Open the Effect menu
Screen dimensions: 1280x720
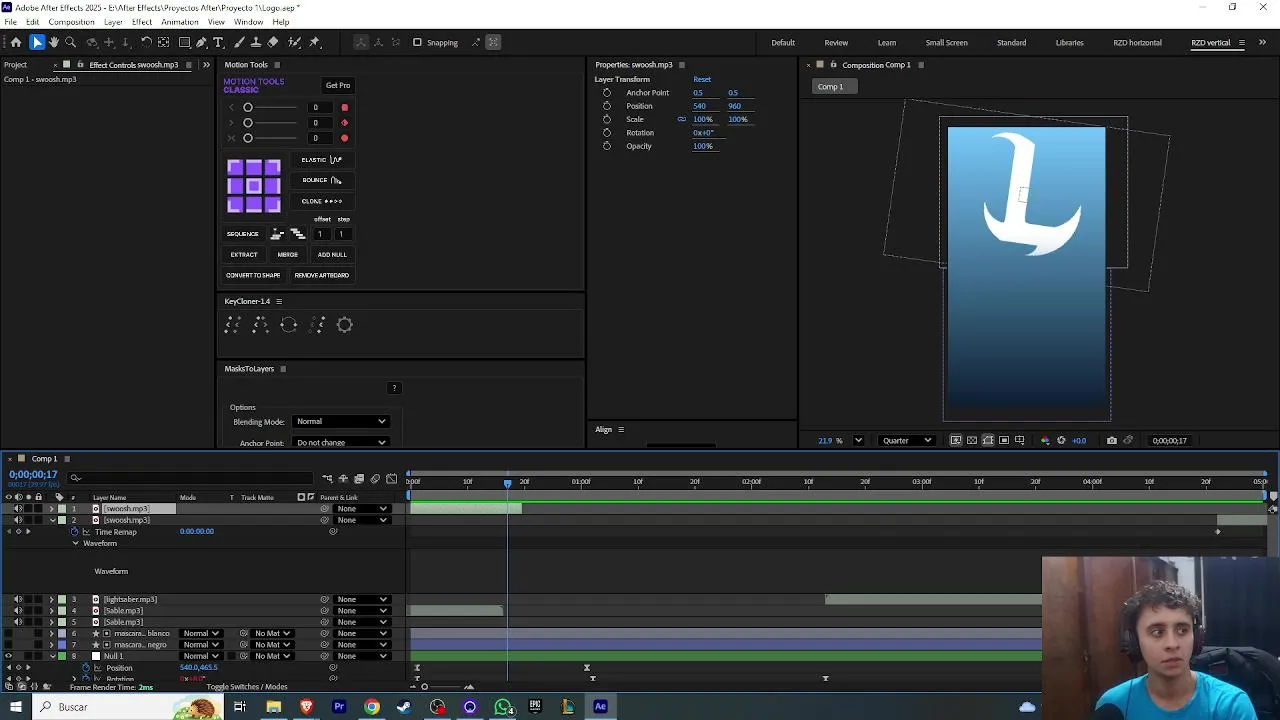(x=142, y=22)
